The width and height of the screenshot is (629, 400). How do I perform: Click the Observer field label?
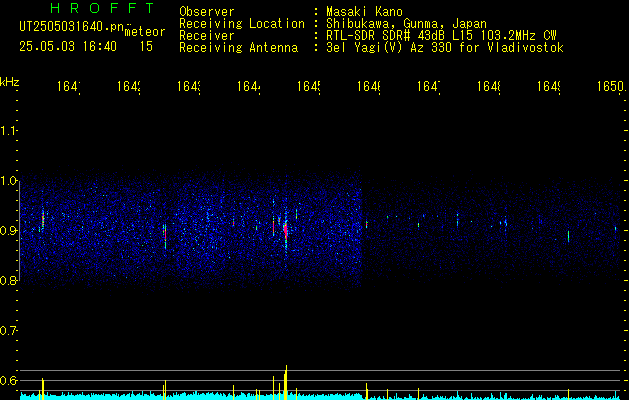(x=207, y=11)
